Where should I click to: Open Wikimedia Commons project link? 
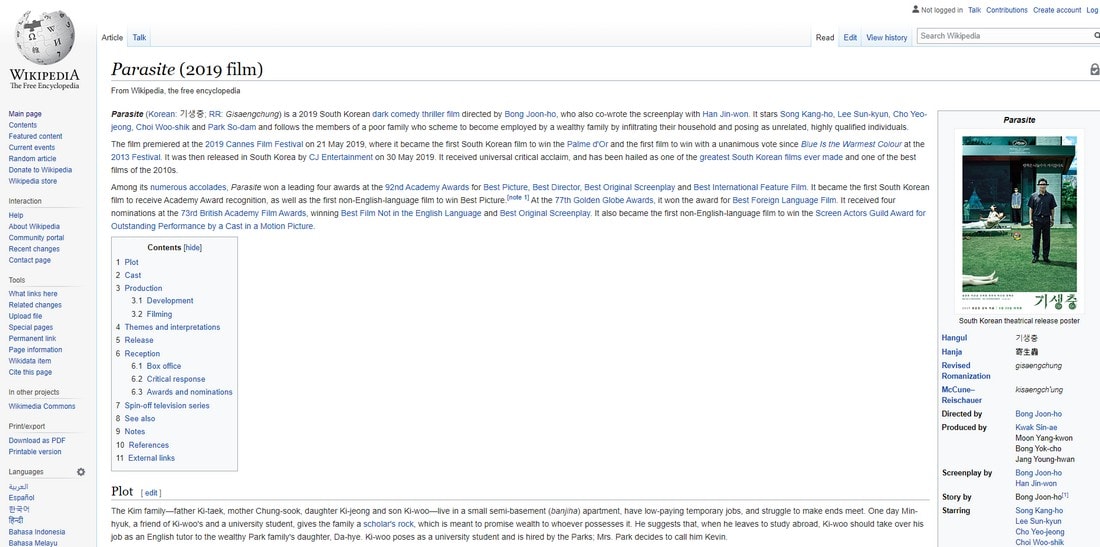42,406
